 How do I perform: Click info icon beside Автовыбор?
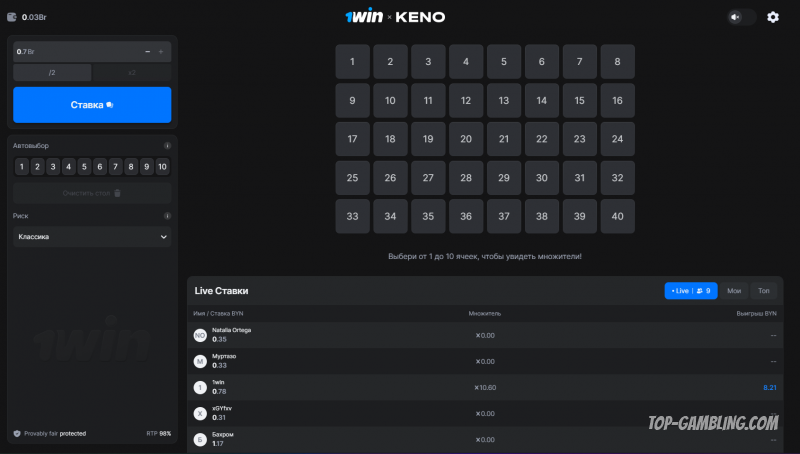pos(167,146)
